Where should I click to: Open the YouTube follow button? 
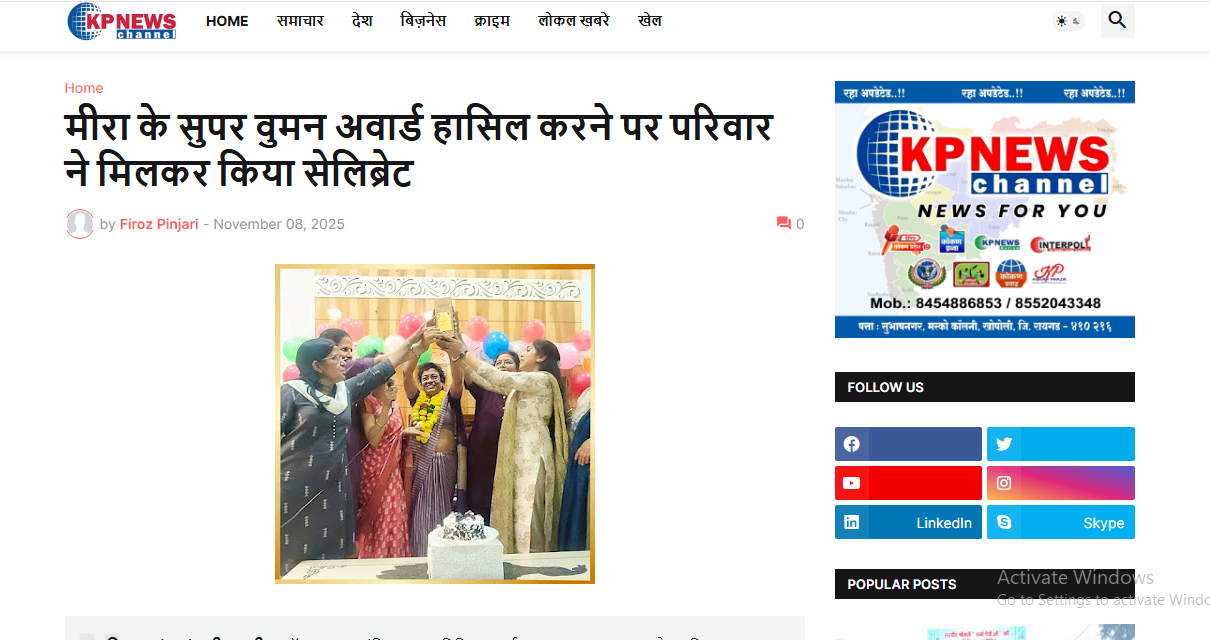(908, 483)
